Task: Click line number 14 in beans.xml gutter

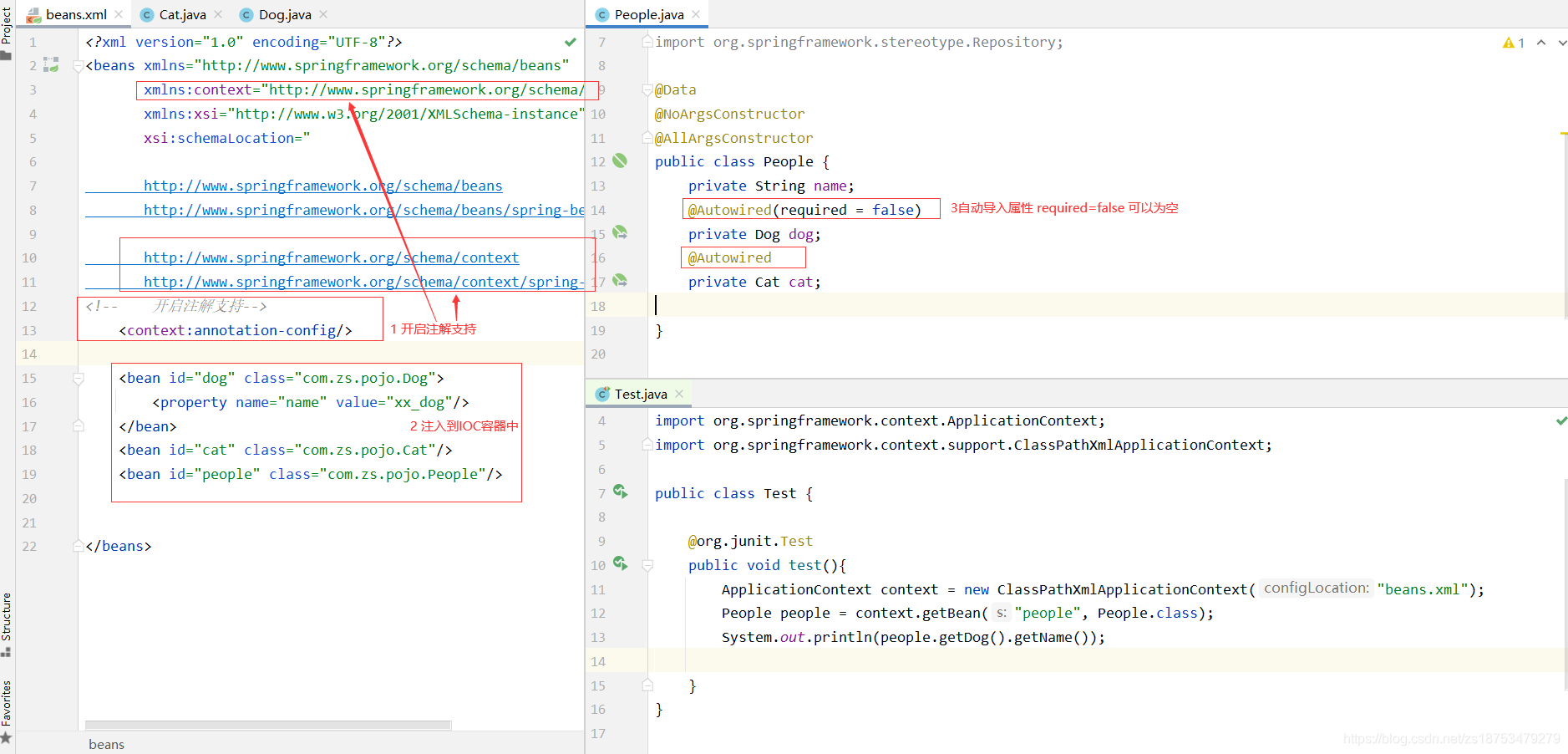Action: tap(29, 354)
